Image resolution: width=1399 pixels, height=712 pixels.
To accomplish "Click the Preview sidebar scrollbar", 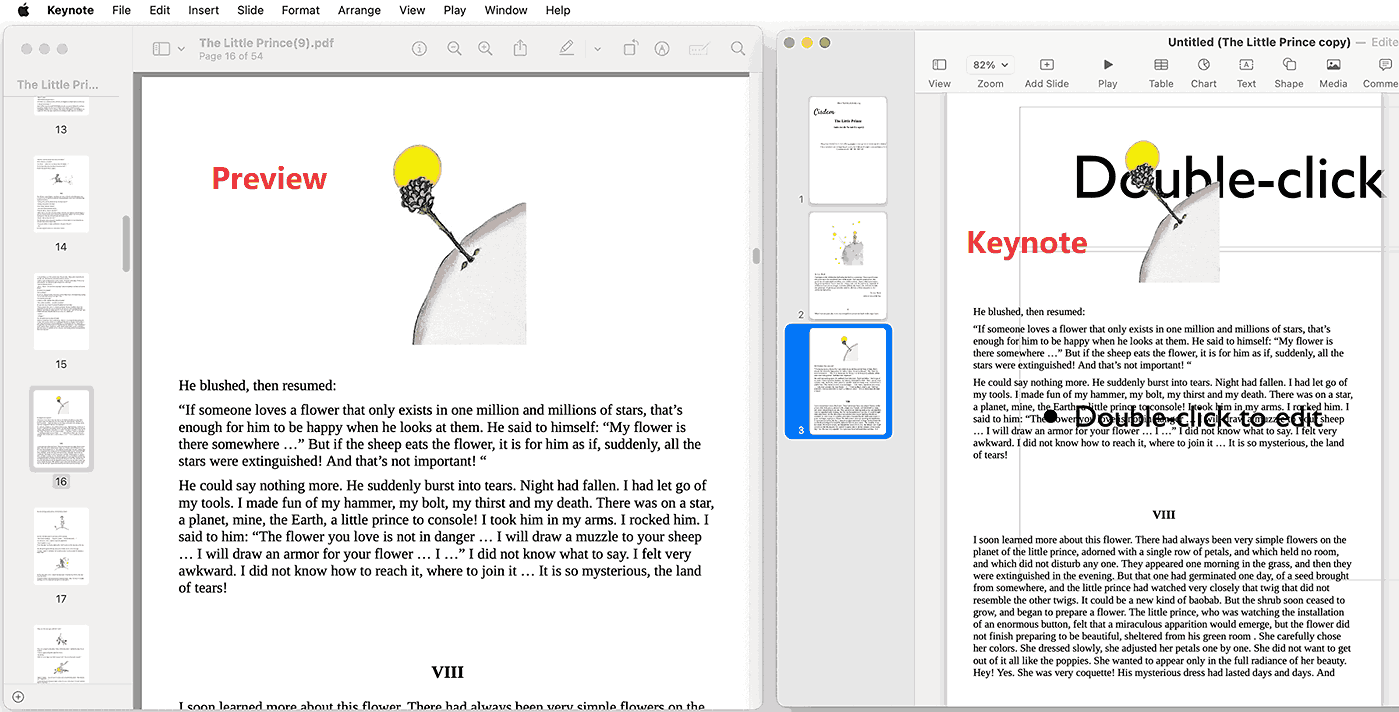I will coord(126,243).
